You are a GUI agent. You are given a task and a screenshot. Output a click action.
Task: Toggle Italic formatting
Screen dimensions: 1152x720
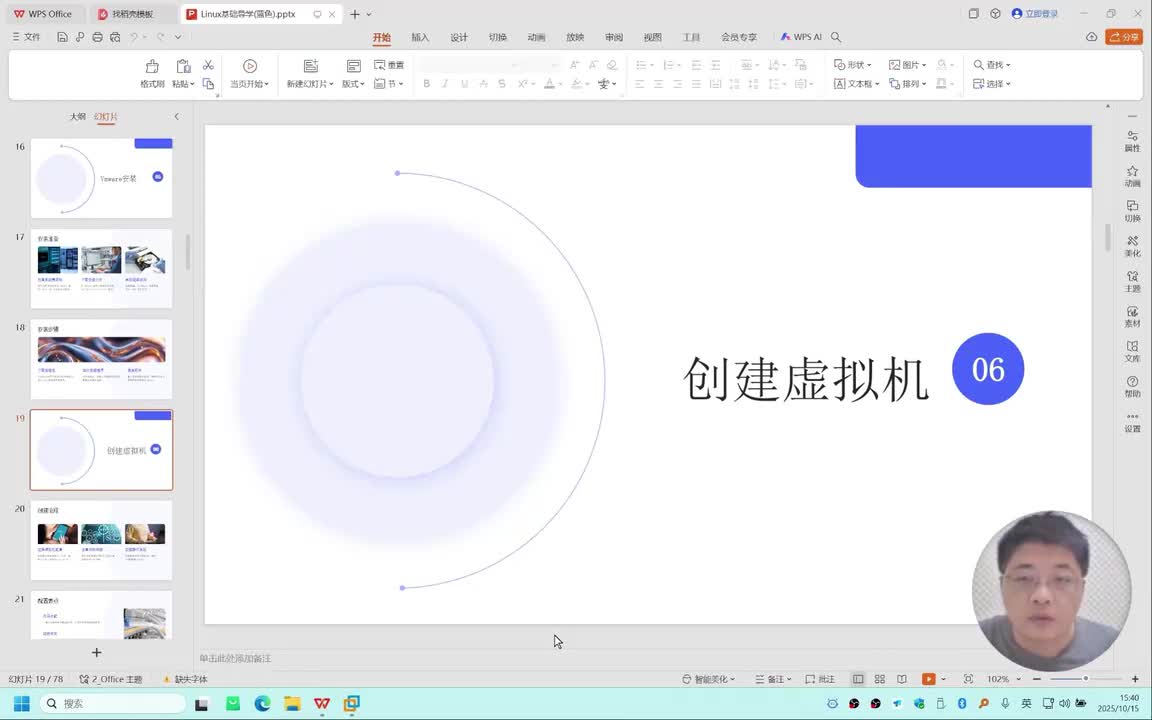[x=445, y=84]
